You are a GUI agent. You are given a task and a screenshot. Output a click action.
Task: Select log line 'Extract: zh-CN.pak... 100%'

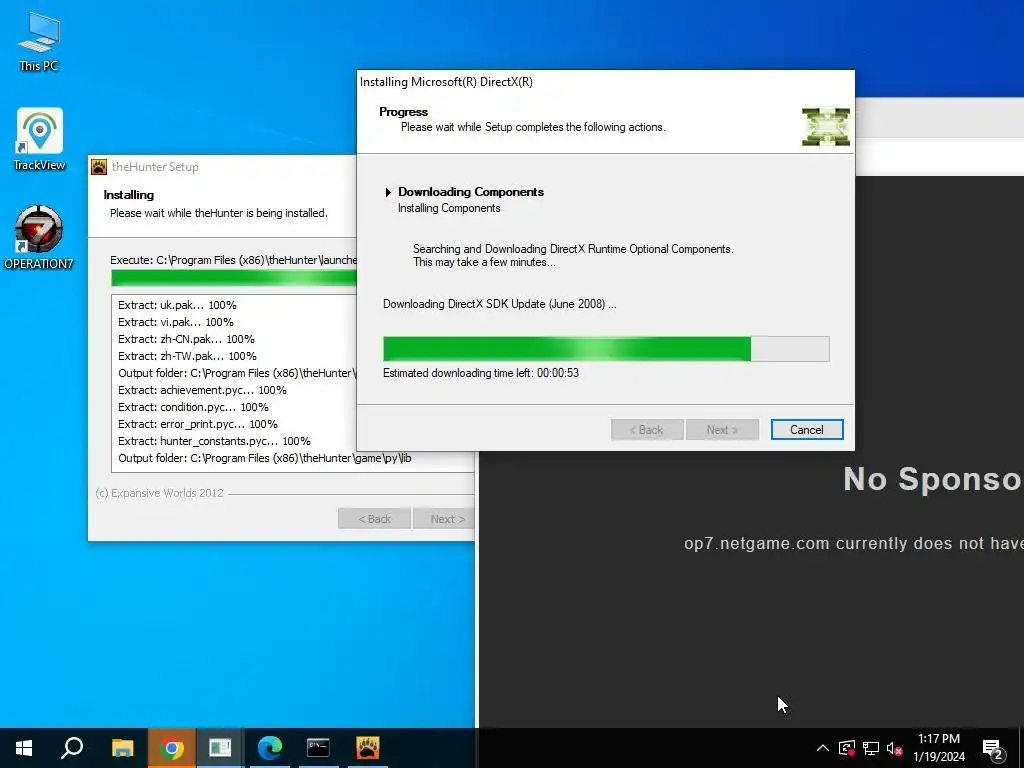click(x=187, y=339)
